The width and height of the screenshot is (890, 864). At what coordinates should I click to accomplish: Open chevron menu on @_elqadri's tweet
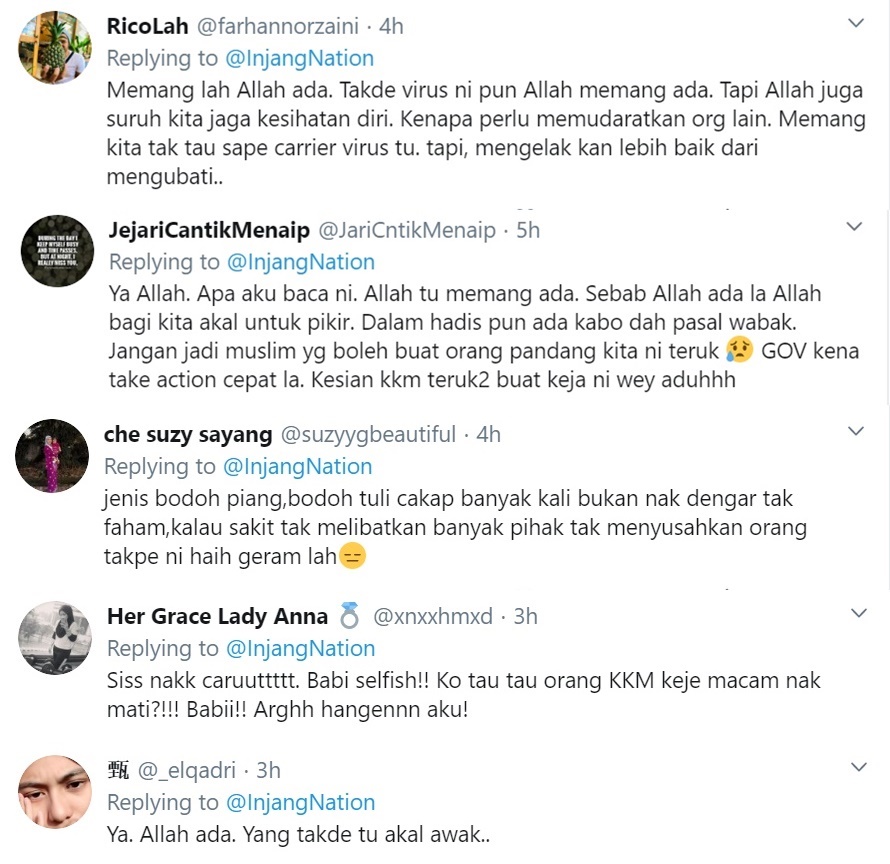(859, 767)
